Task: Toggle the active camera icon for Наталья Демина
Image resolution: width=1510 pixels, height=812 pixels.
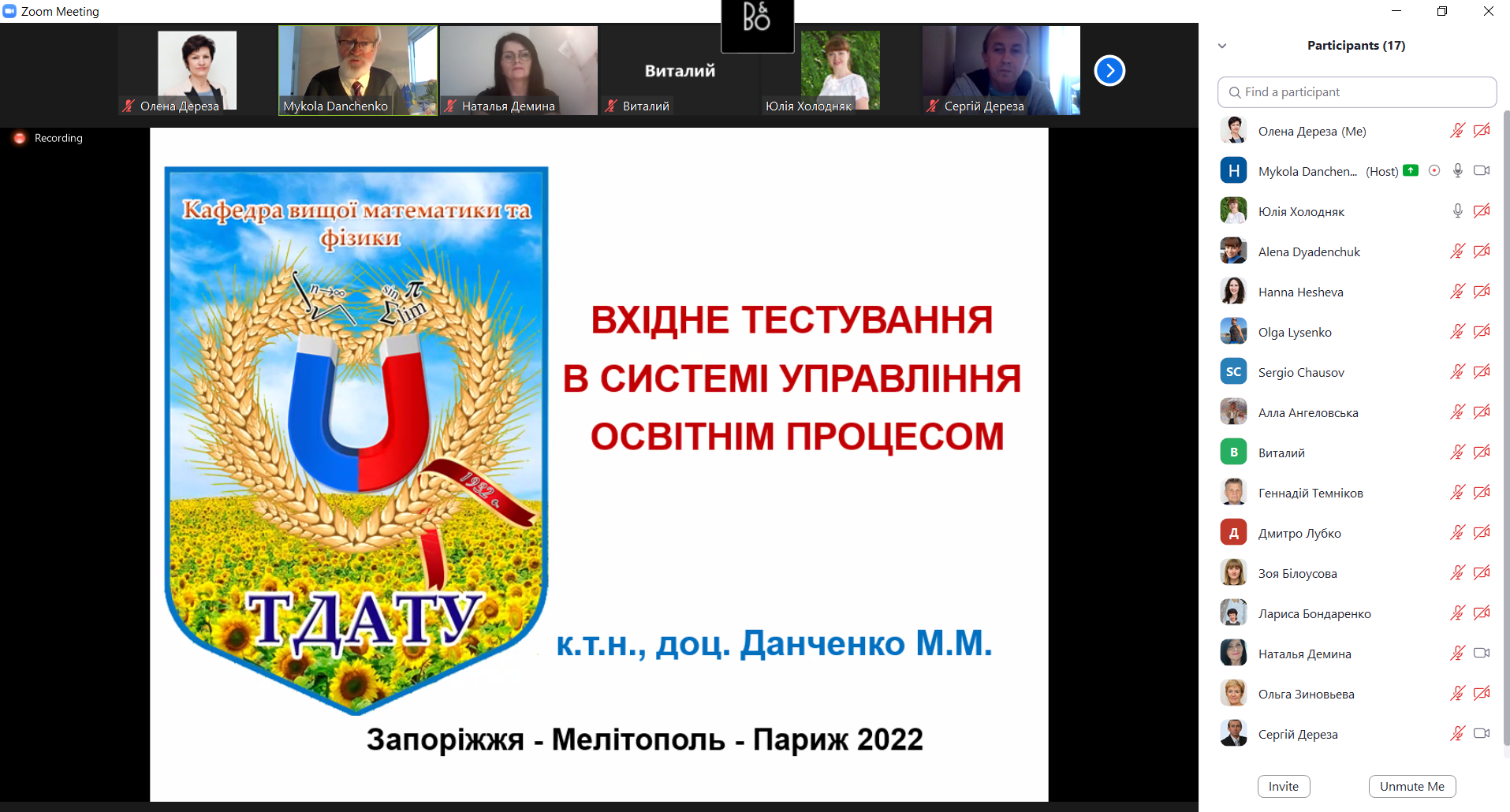Action: (x=1482, y=654)
